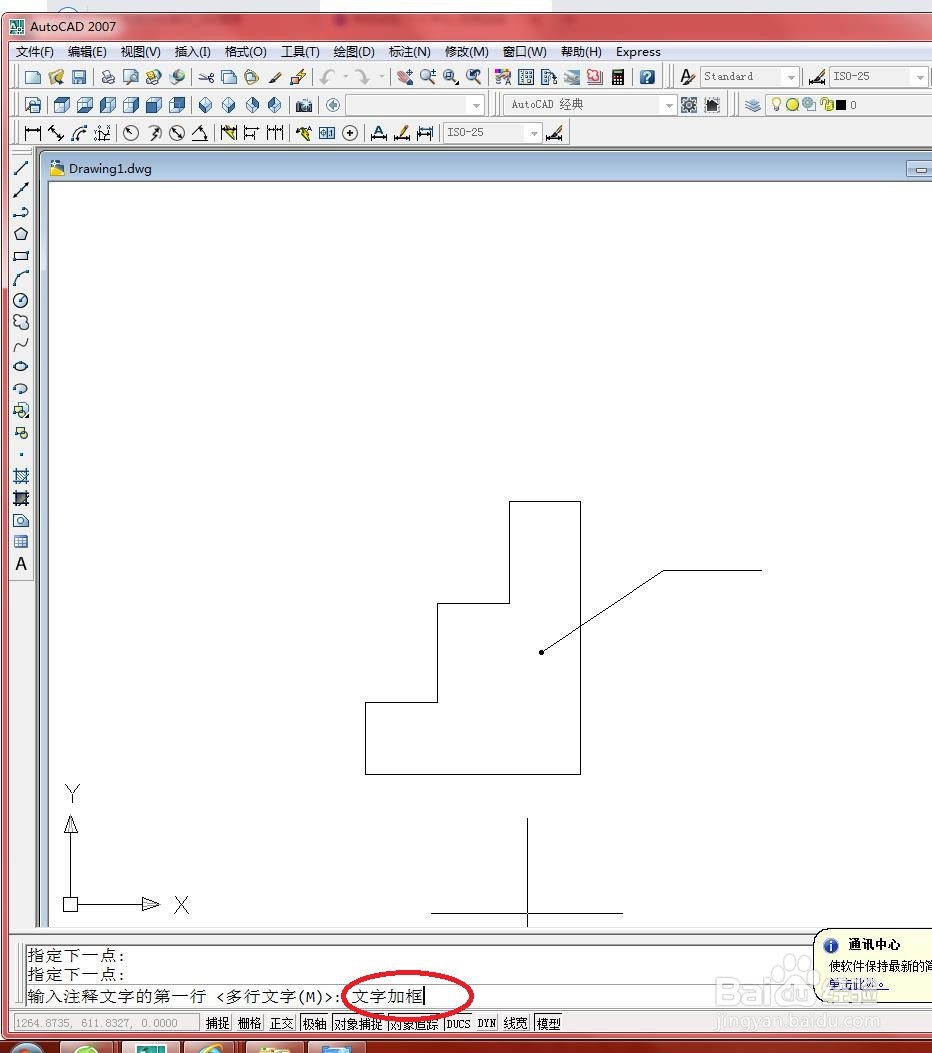Select the Spline tool
Screen dimensions: 932x1053
21,345
